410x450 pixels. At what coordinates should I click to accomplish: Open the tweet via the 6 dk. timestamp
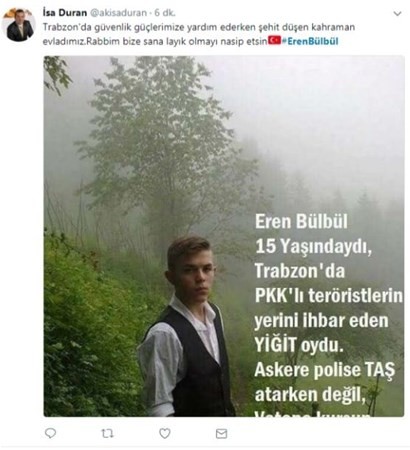pos(165,13)
